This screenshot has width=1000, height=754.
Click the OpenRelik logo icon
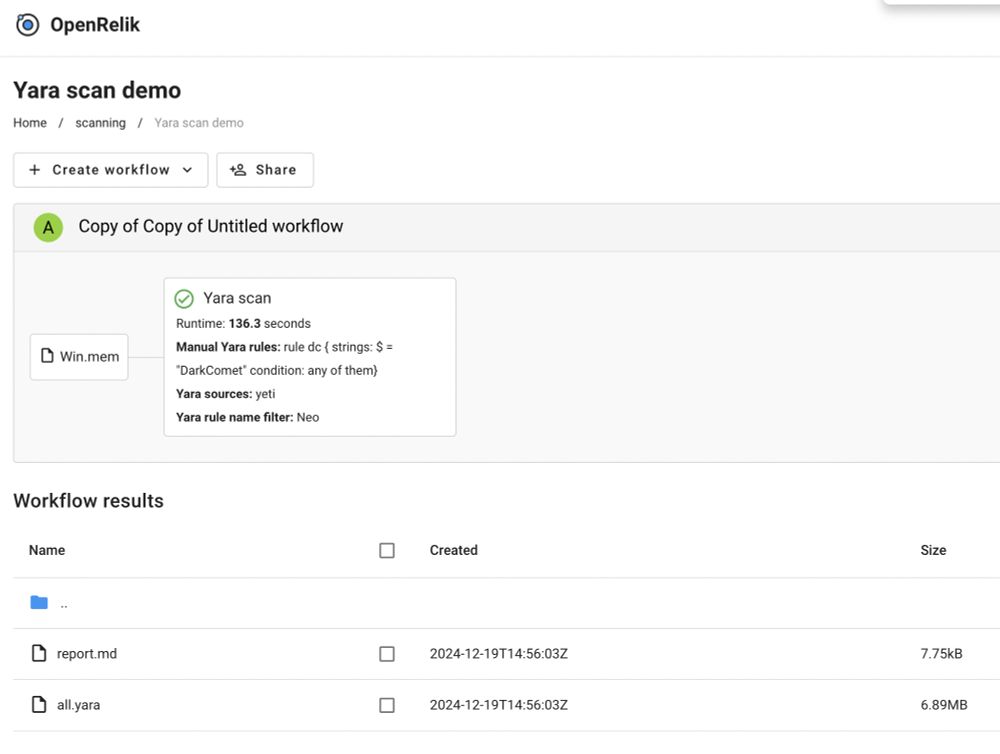click(x=27, y=25)
